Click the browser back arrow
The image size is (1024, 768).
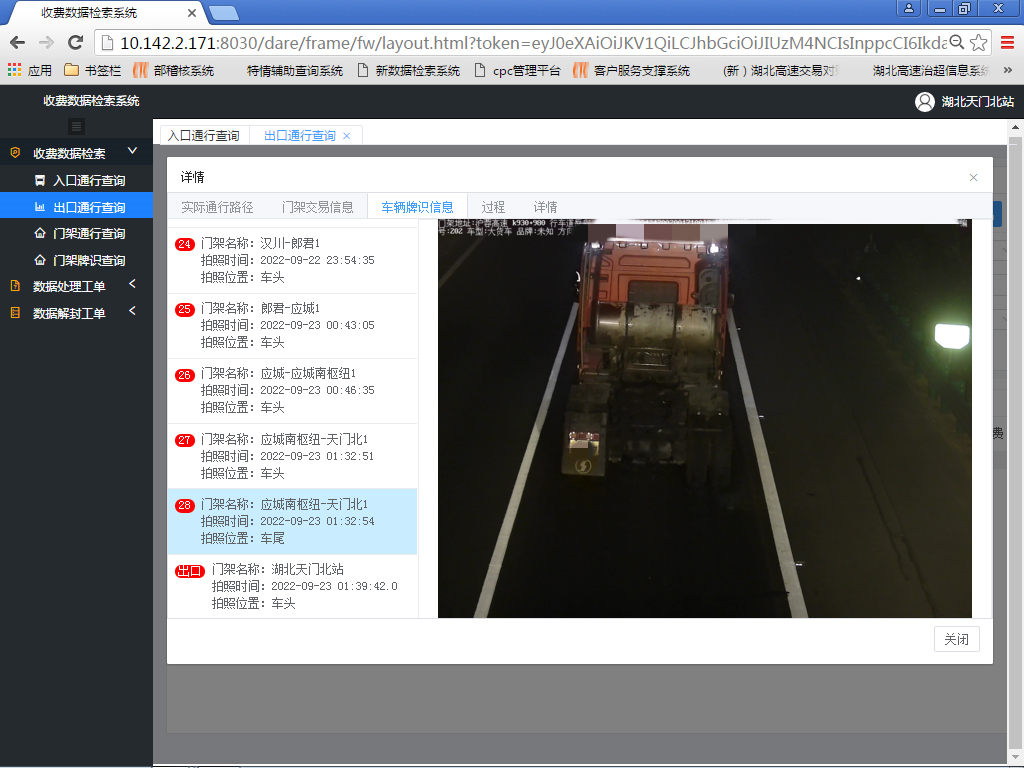click(x=18, y=43)
